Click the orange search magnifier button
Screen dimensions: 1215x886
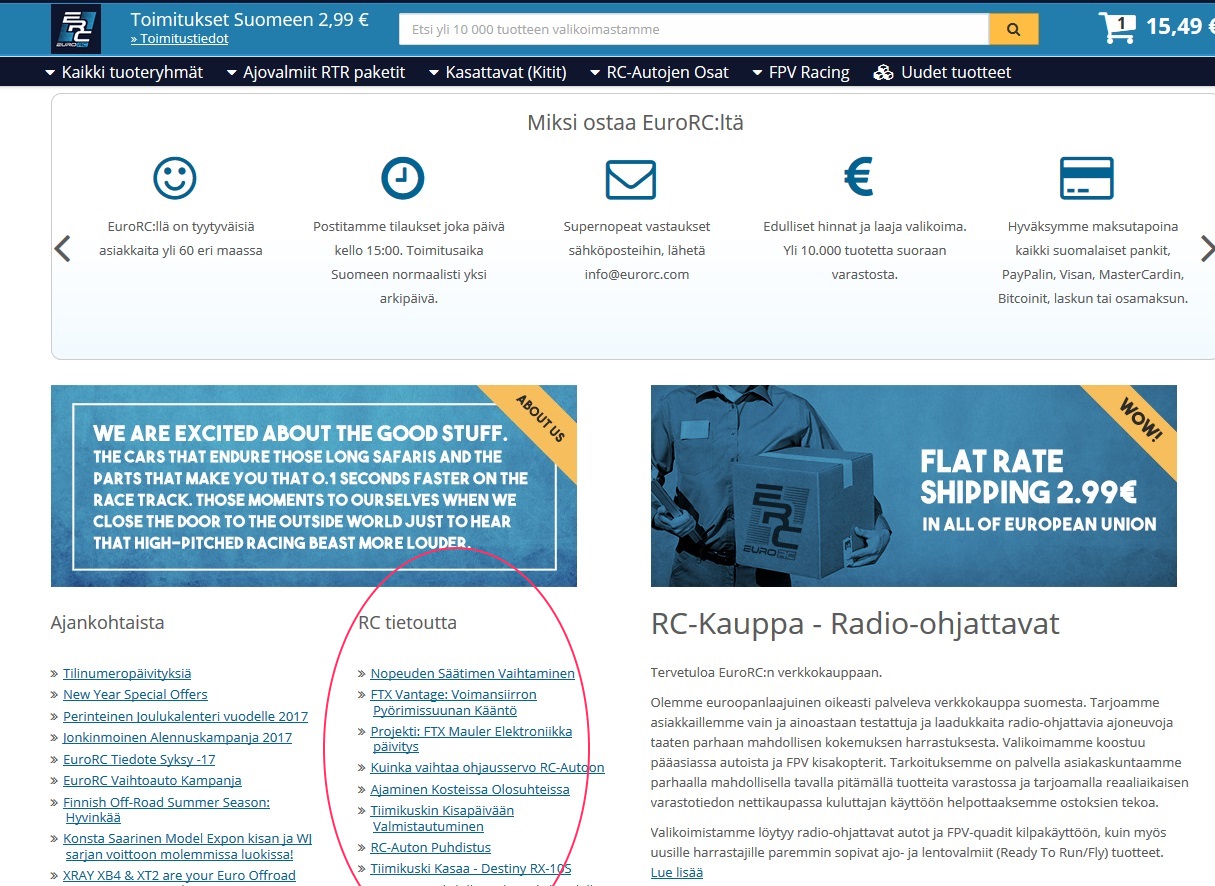[x=1014, y=29]
